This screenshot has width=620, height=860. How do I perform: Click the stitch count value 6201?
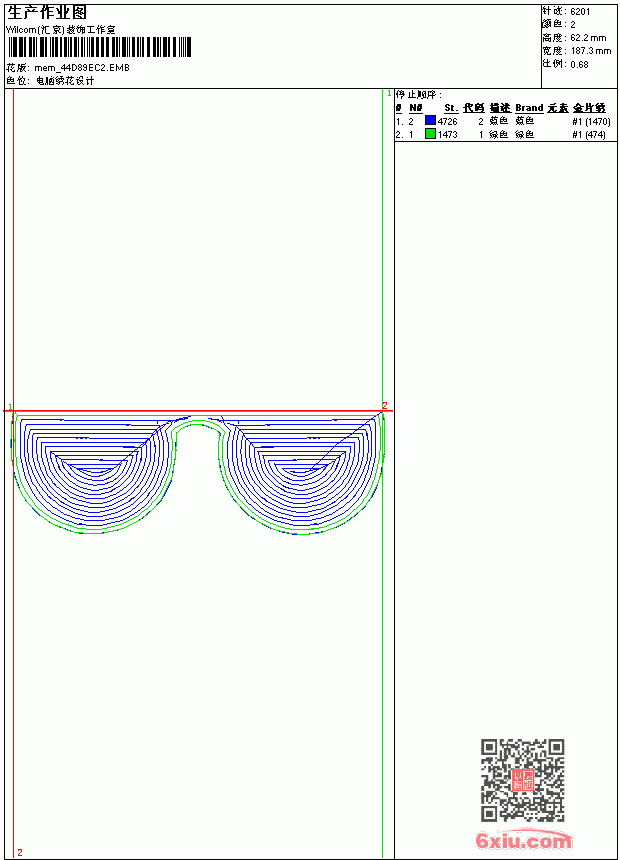point(580,12)
